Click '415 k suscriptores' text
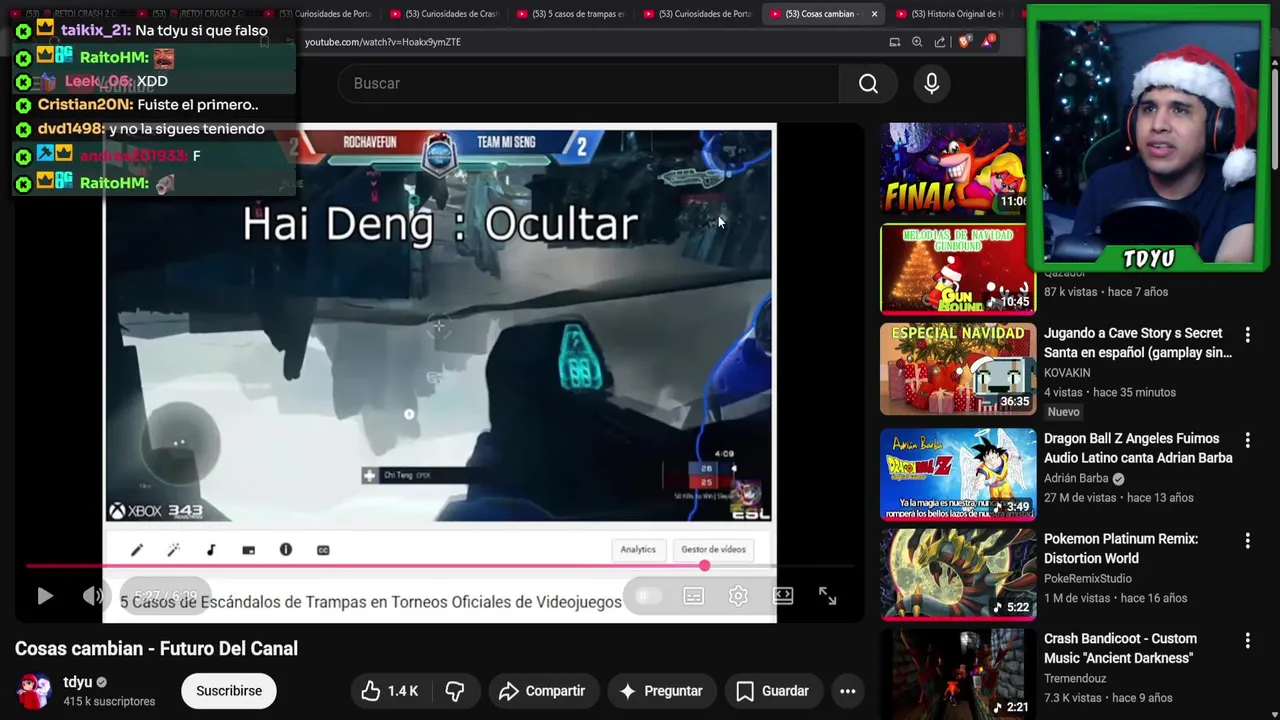The width and height of the screenshot is (1280, 720). click(x=109, y=702)
